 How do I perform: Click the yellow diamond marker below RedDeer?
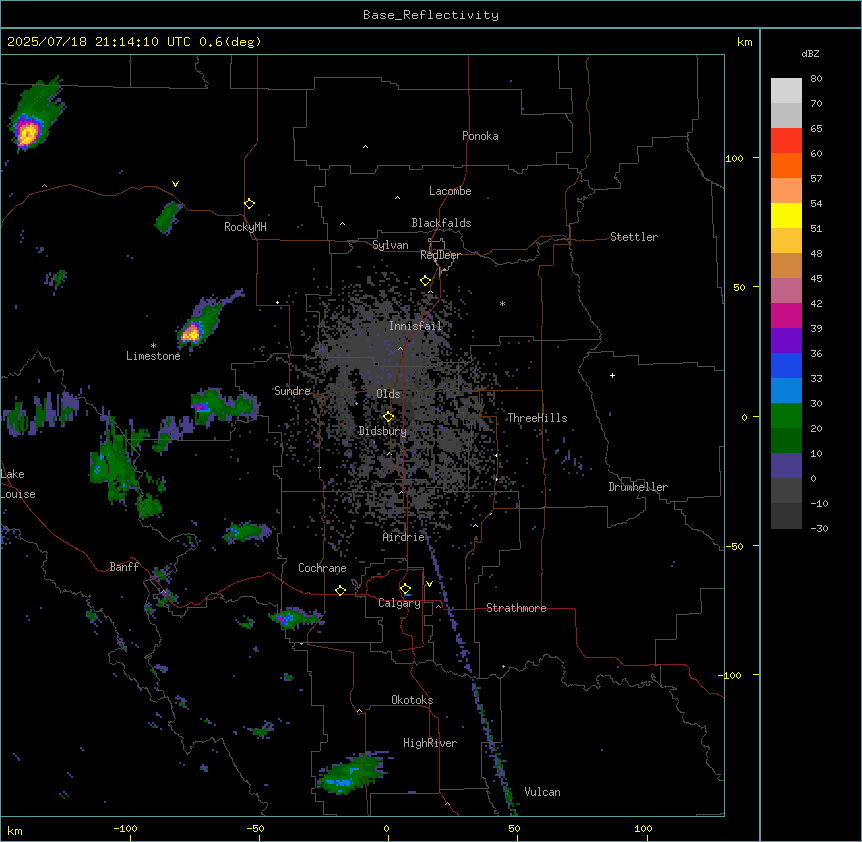(425, 281)
